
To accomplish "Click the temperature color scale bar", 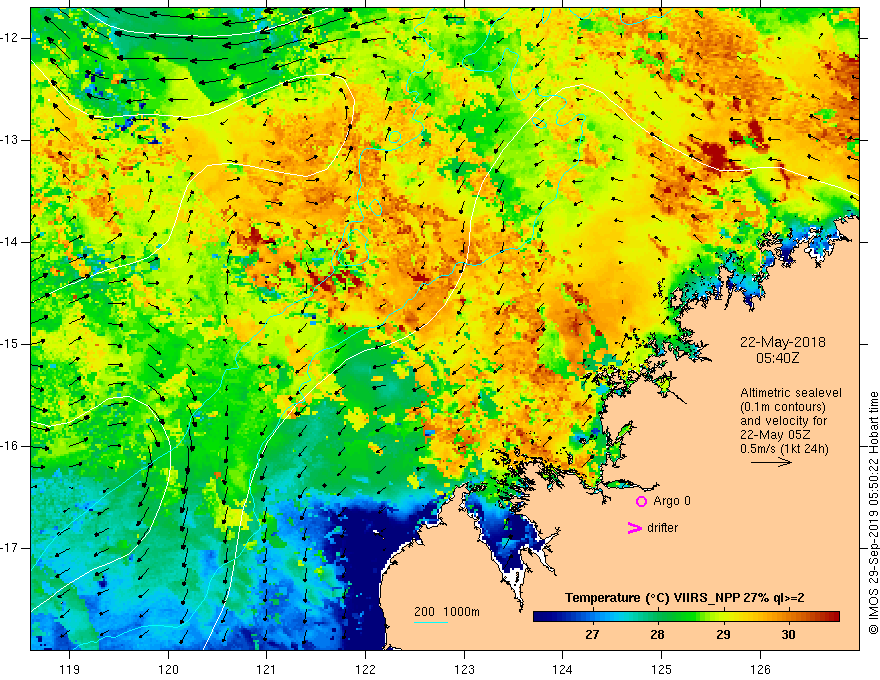I will pyautogui.click(x=686, y=617).
